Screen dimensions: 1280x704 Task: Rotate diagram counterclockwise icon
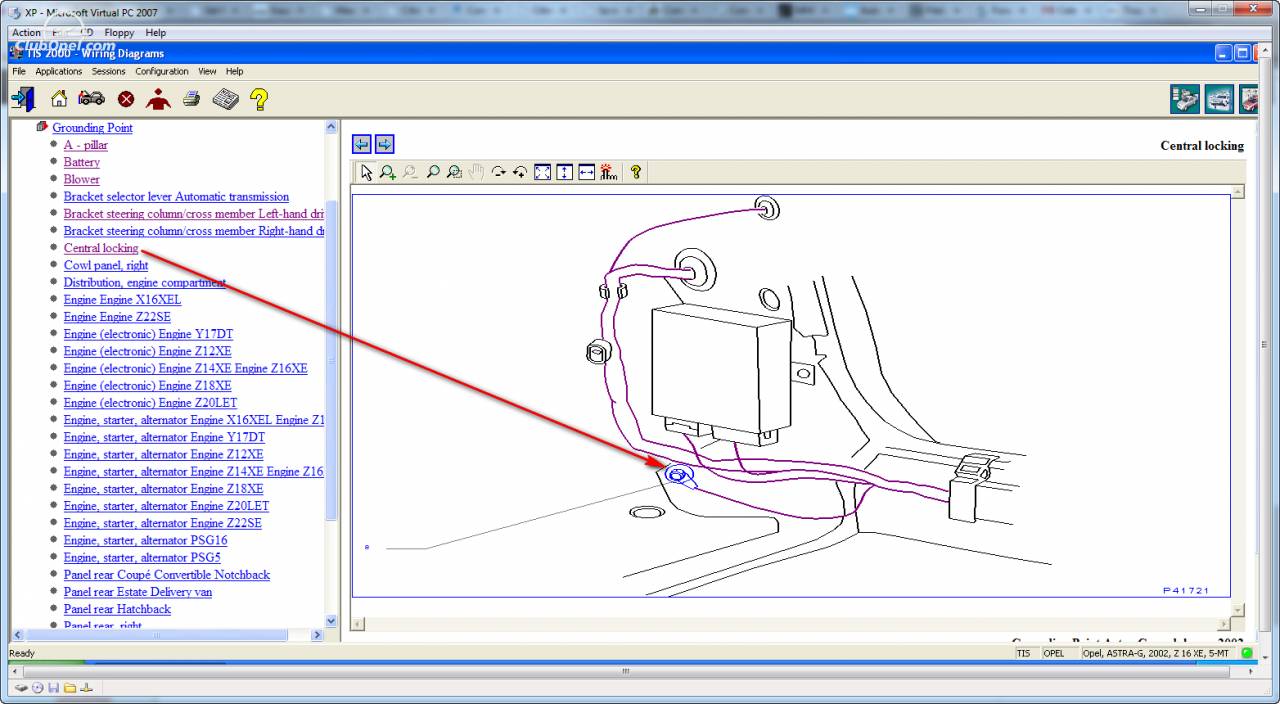[520, 172]
